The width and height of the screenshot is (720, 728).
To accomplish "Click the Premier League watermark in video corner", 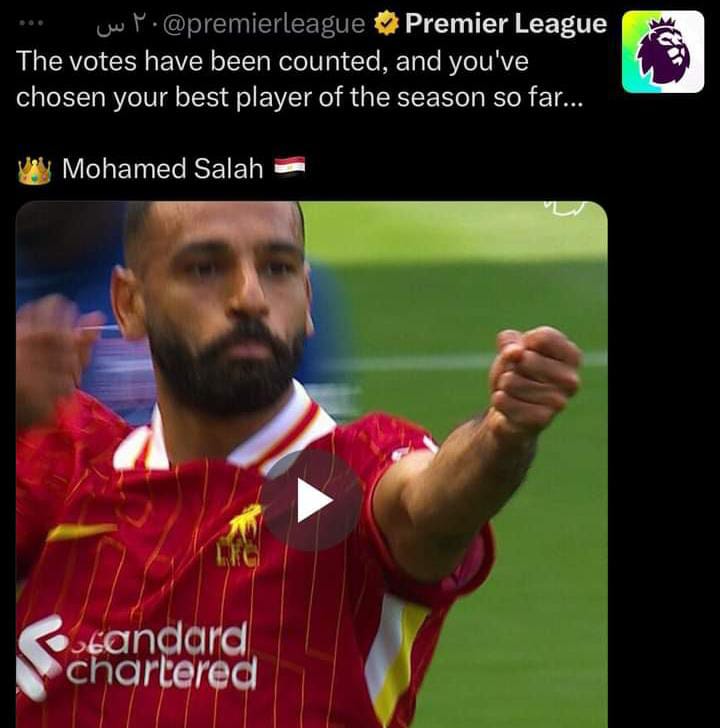I will (564, 208).
